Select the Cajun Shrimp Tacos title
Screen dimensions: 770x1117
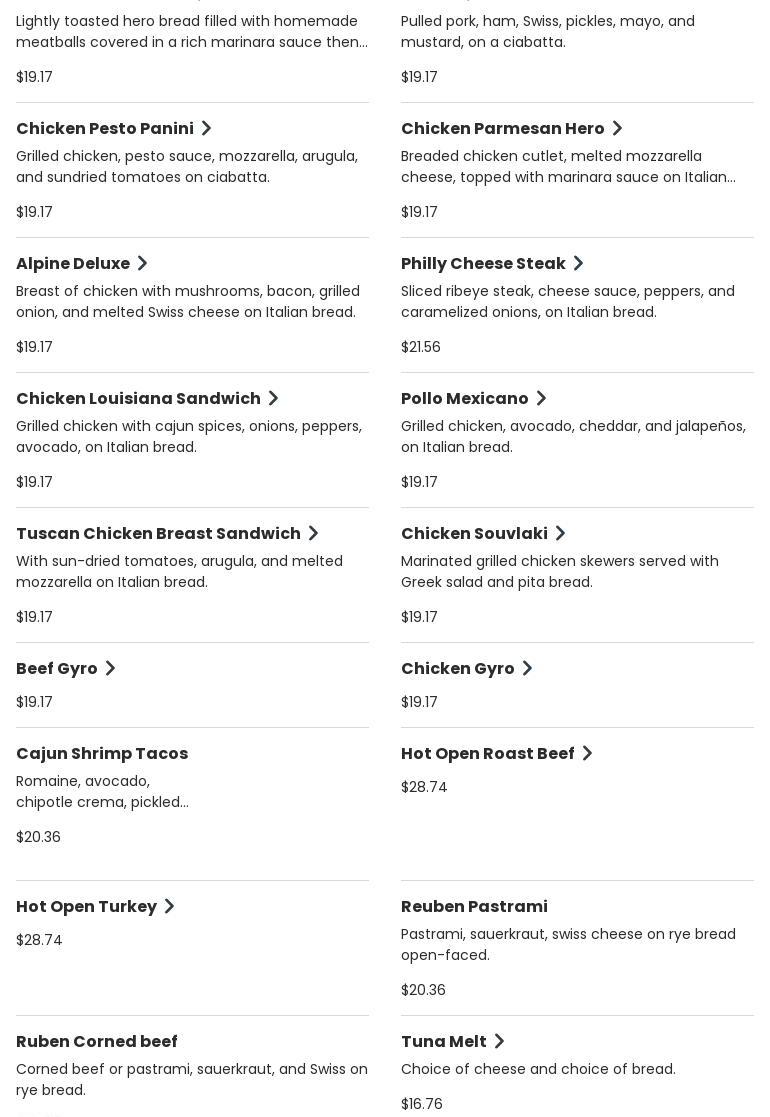(102, 753)
